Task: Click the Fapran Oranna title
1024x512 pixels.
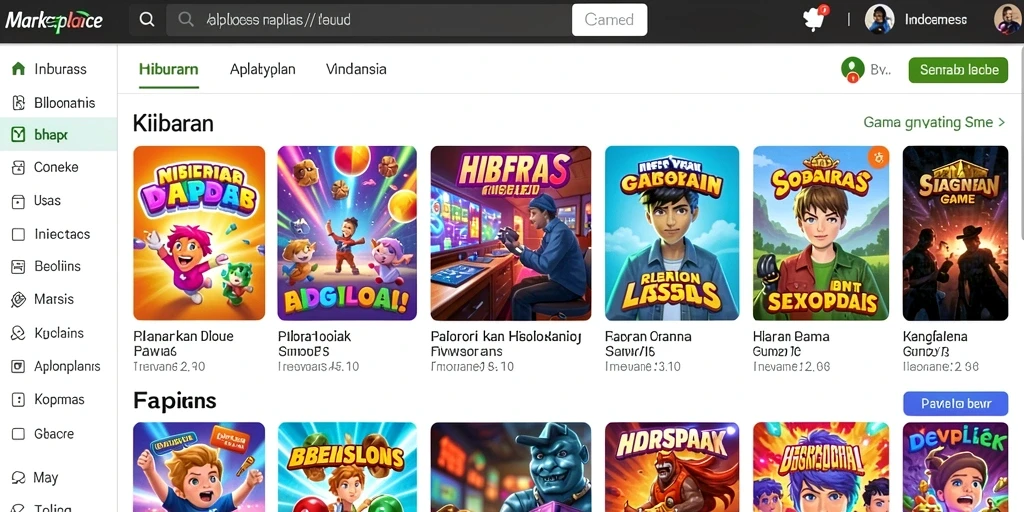Action: click(648, 337)
